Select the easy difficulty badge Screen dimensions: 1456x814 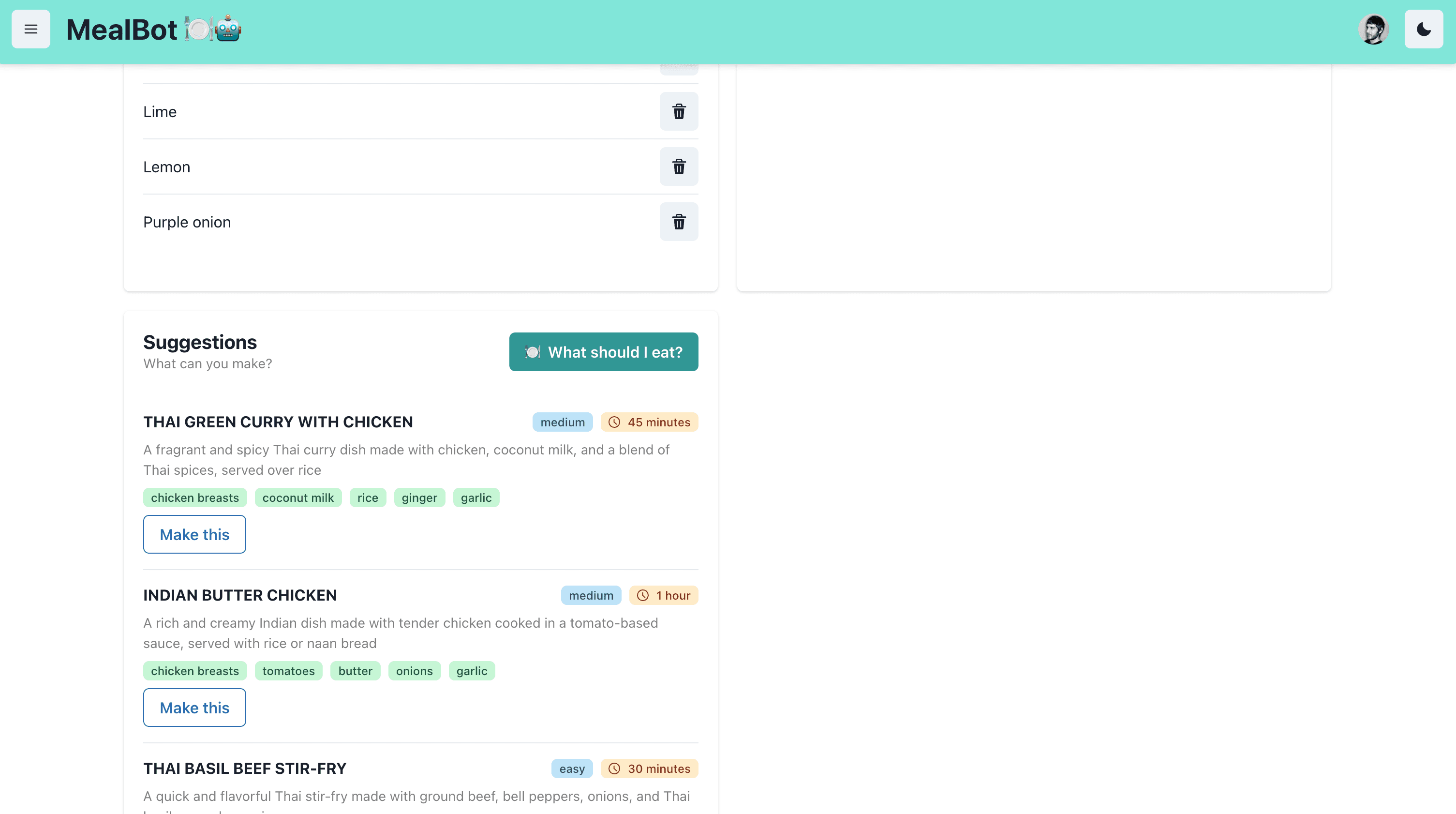pos(572,769)
